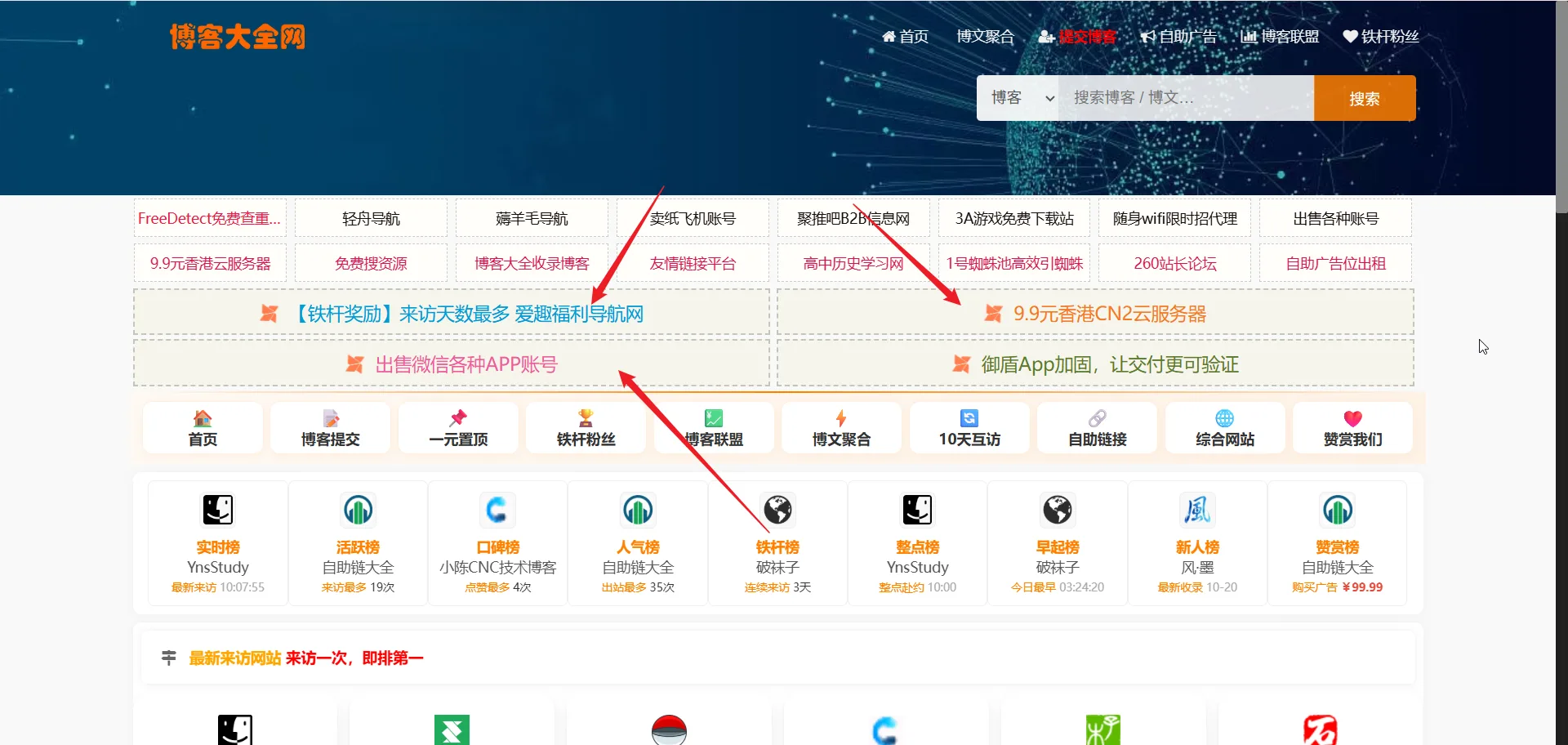Open 提交博客 in top navigation
This screenshot has height=745, width=1568.
coord(1077,37)
